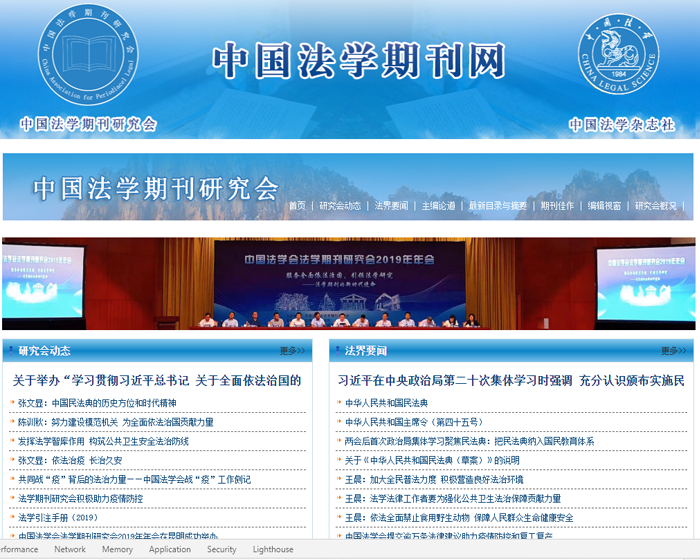This screenshot has width=700, height=560.
Task: Open the 主编论道 navigation item
Action: (x=438, y=205)
